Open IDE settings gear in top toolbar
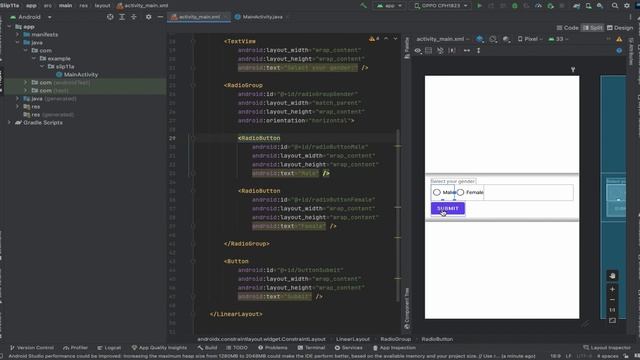 coord(627,6)
